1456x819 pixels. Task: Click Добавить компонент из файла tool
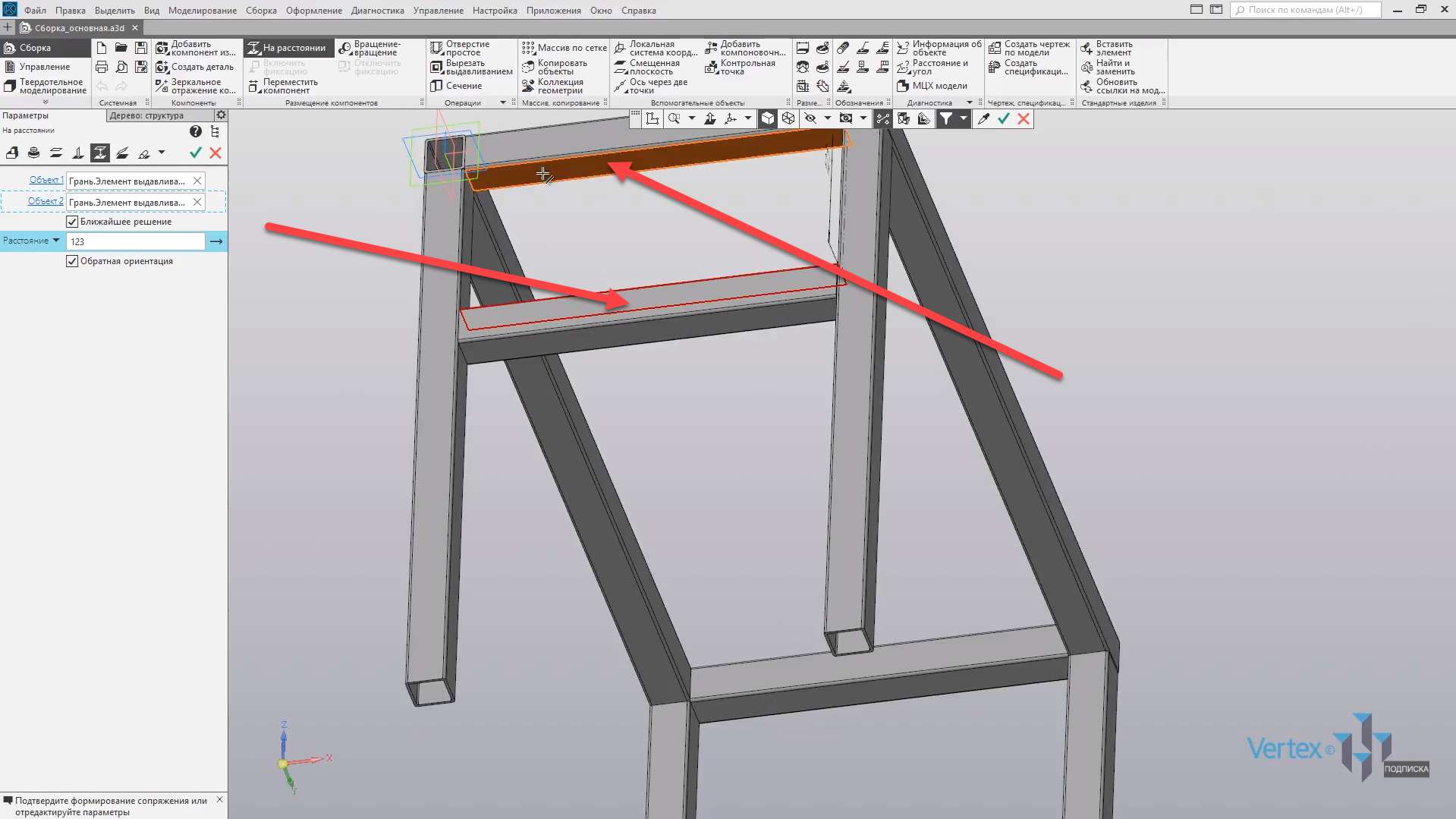click(x=196, y=48)
